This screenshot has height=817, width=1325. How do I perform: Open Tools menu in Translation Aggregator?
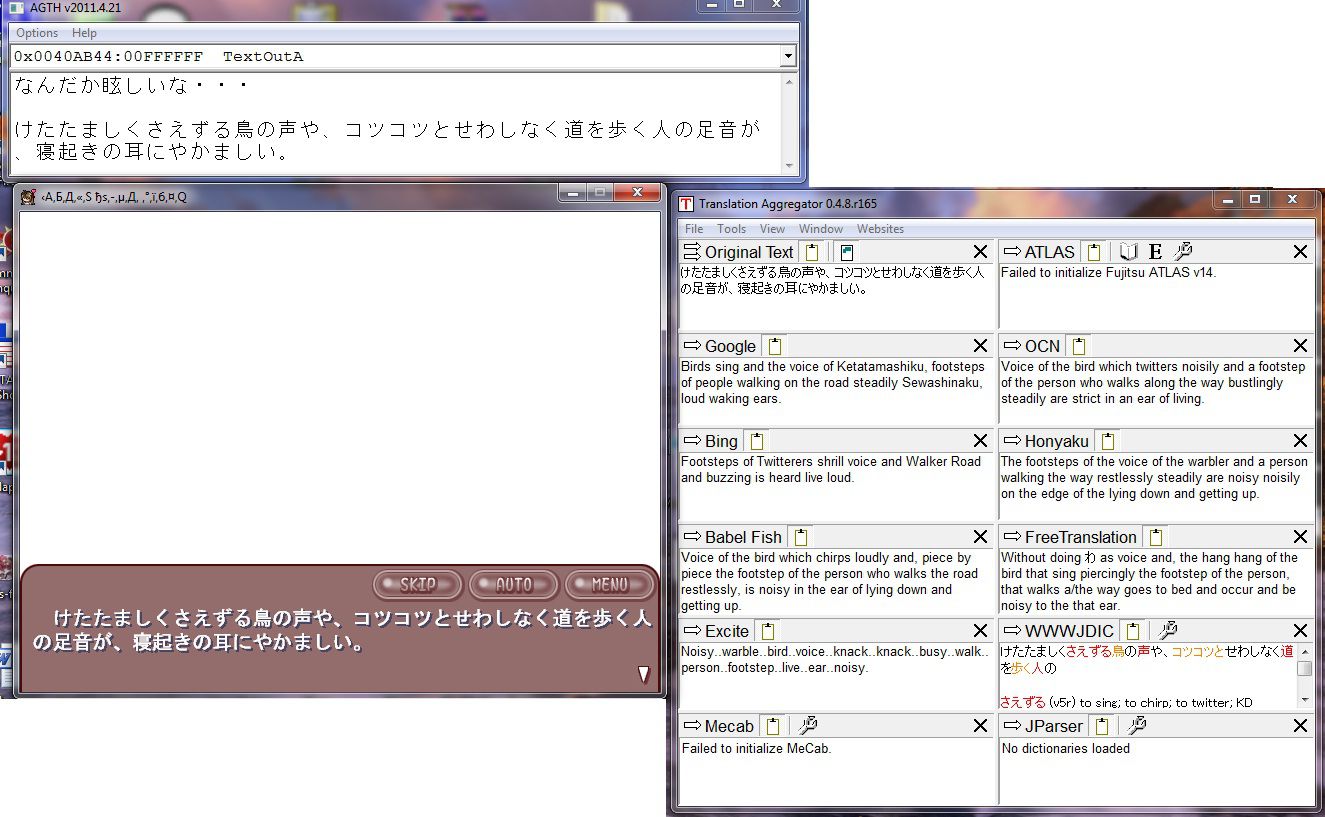[731, 229]
